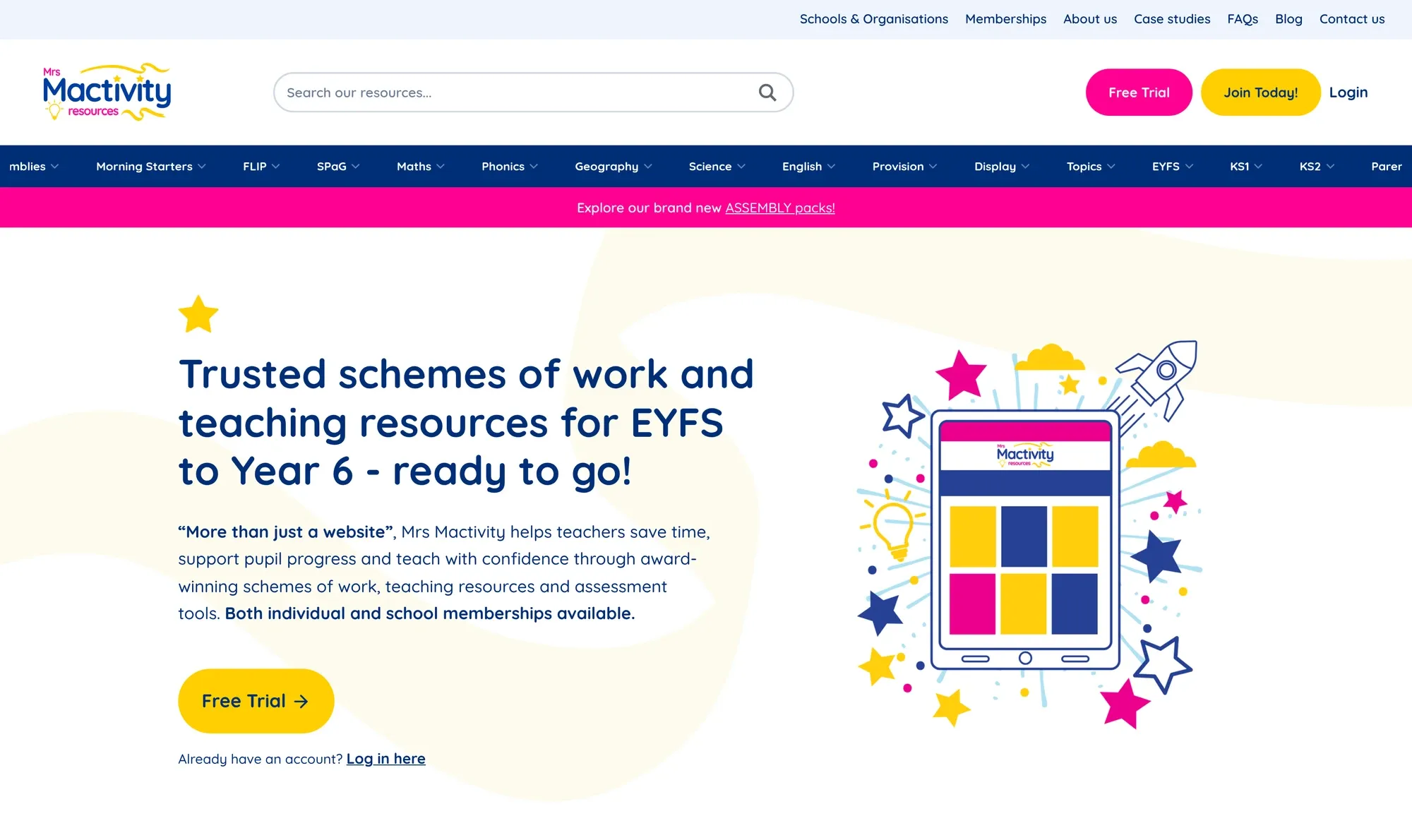Open the Science dropdown
1412x840 pixels.
(x=717, y=167)
